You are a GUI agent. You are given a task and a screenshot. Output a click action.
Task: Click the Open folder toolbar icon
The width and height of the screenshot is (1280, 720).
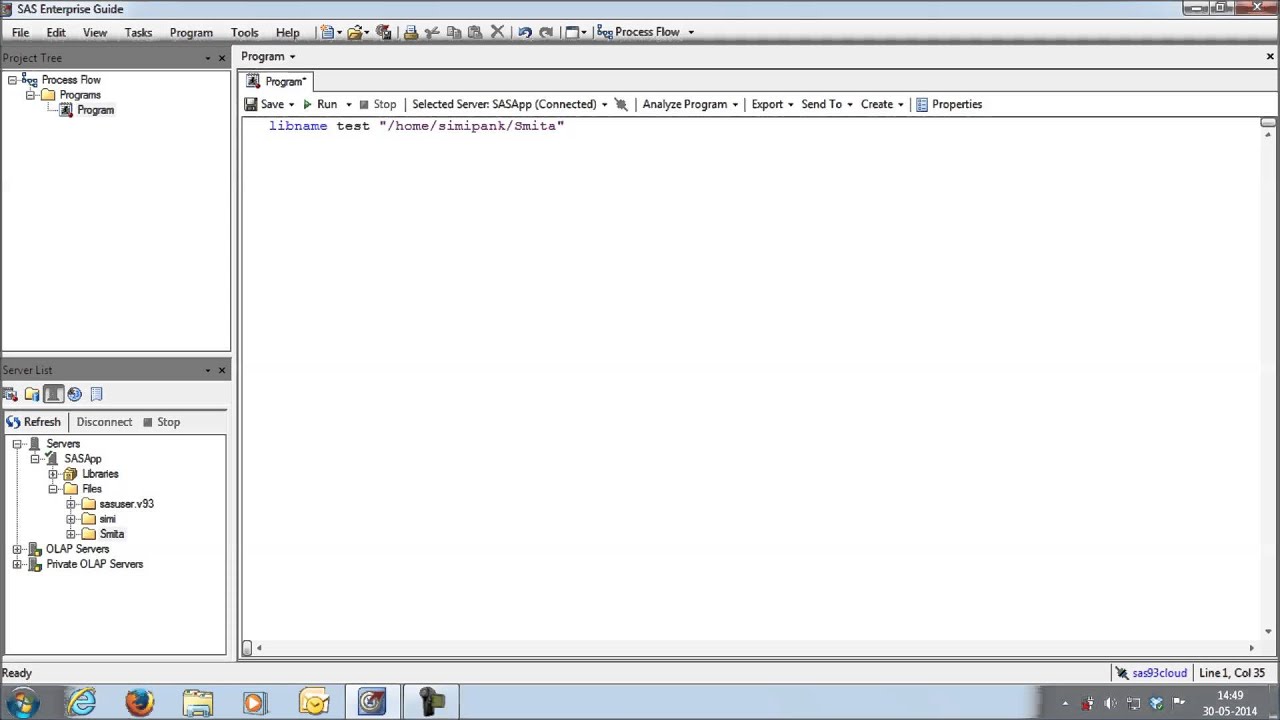click(354, 32)
